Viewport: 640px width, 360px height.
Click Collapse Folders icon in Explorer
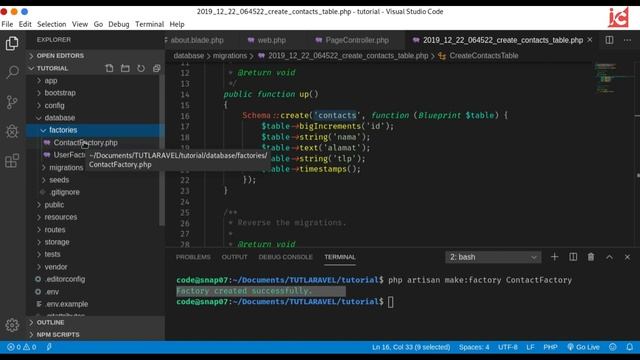tap(156, 68)
